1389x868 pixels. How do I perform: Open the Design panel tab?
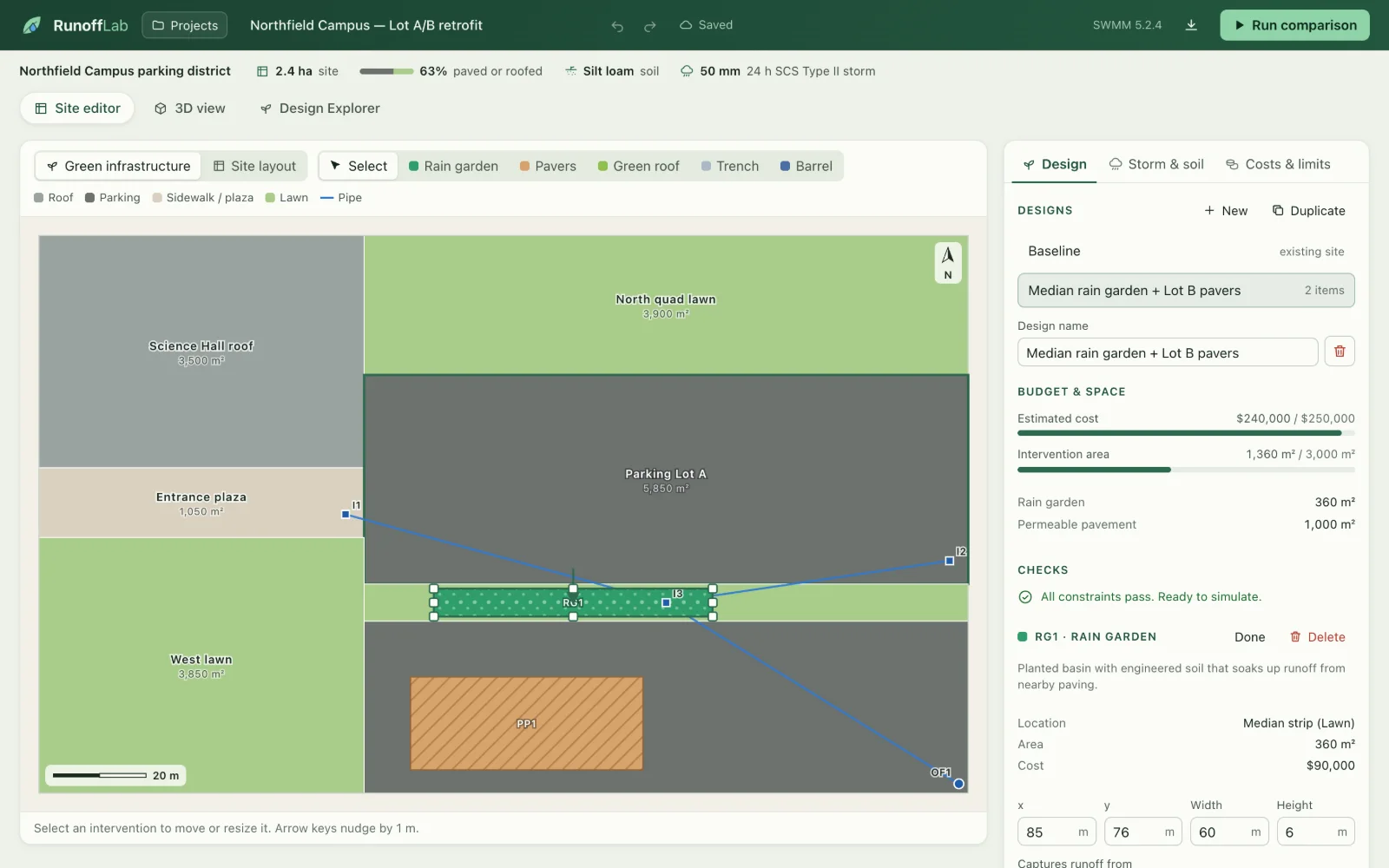[1055, 164]
